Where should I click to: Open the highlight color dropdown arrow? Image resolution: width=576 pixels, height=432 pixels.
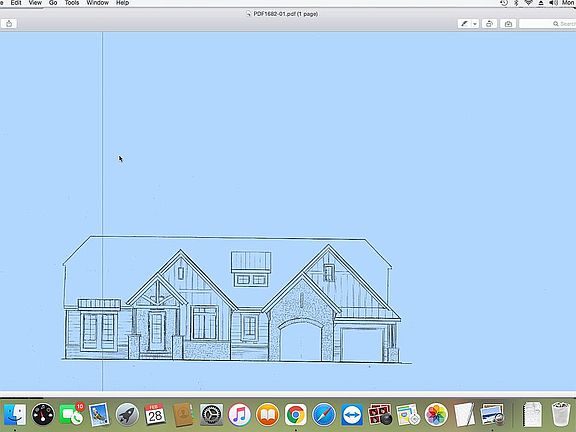475,24
